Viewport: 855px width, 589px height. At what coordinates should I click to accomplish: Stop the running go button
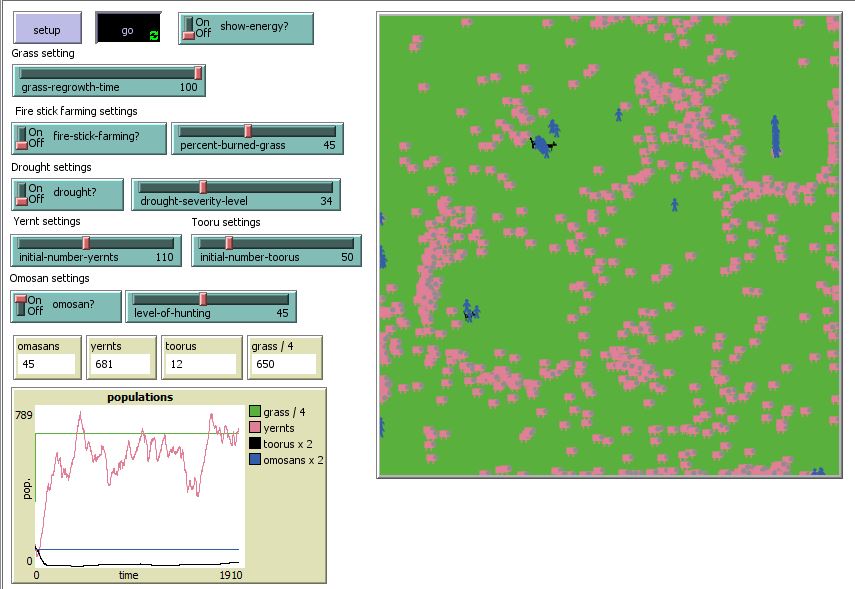tap(128, 28)
